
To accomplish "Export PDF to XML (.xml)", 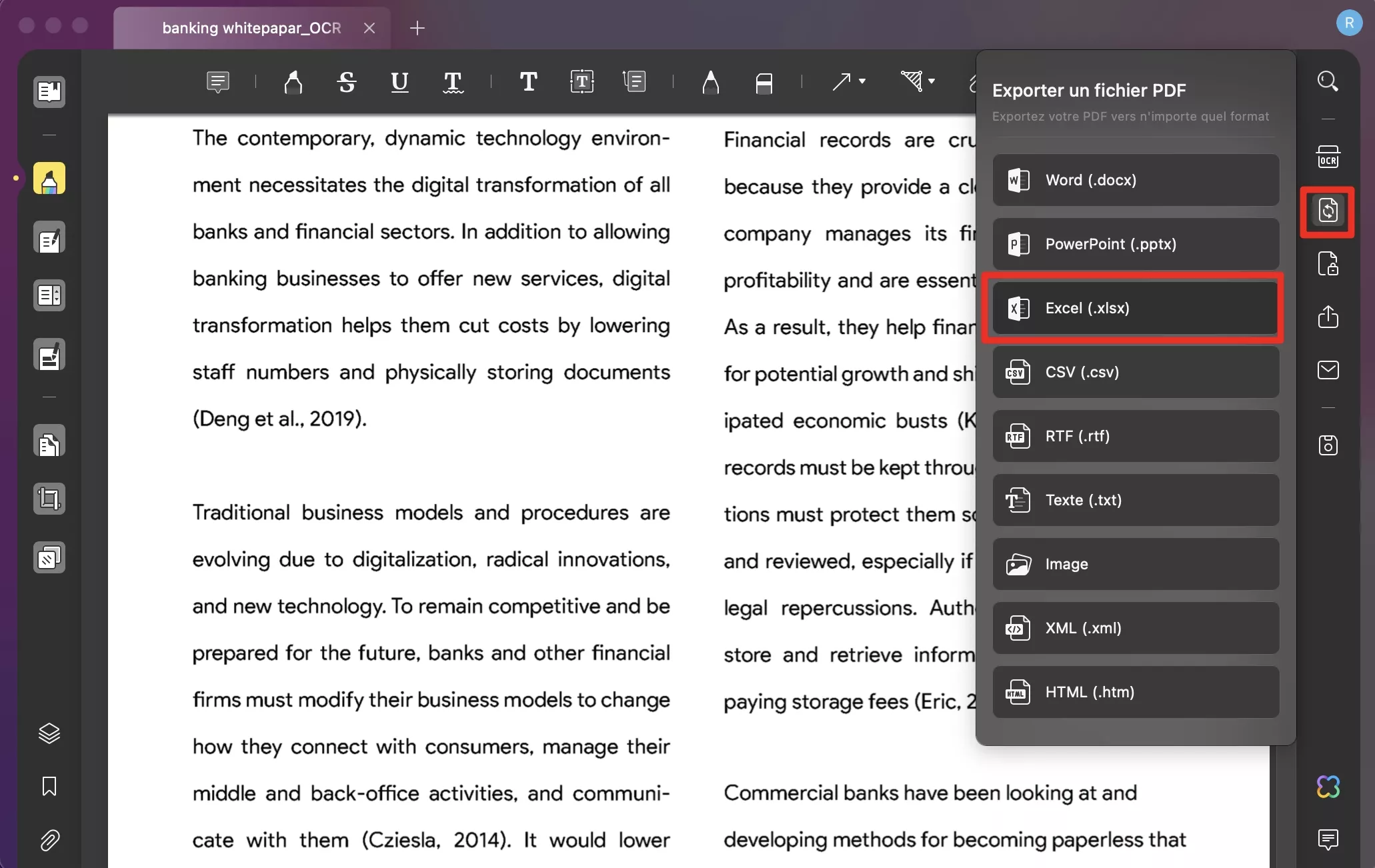I will pyautogui.click(x=1136, y=628).
